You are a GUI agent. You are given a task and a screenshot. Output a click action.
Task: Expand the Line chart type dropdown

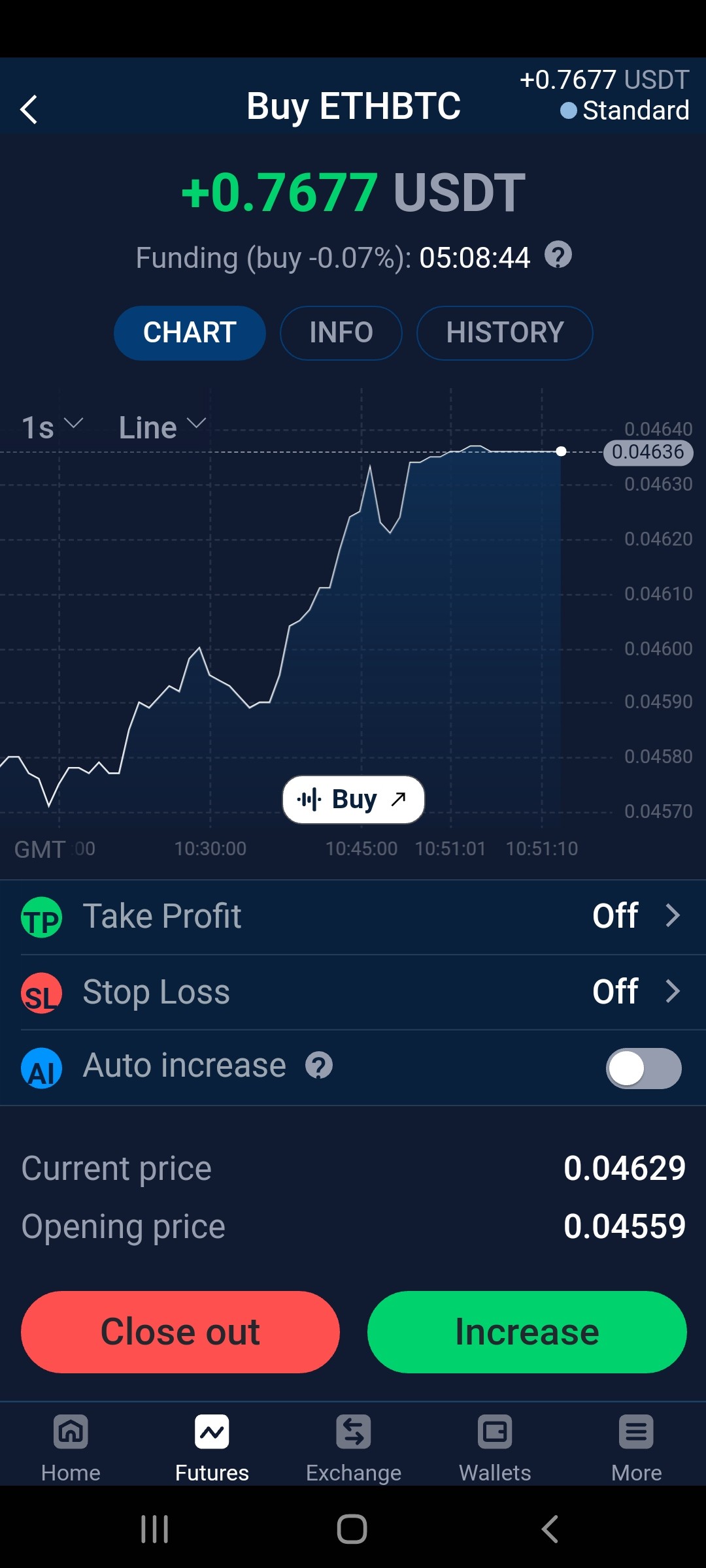click(x=162, y=427)
